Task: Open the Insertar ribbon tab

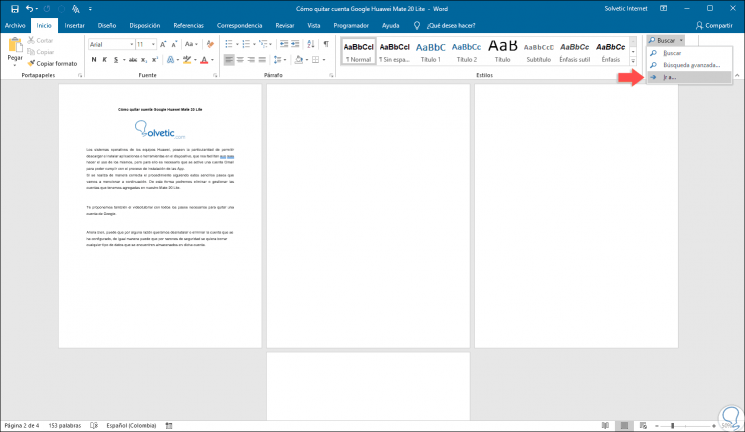Action: (74, 24)
